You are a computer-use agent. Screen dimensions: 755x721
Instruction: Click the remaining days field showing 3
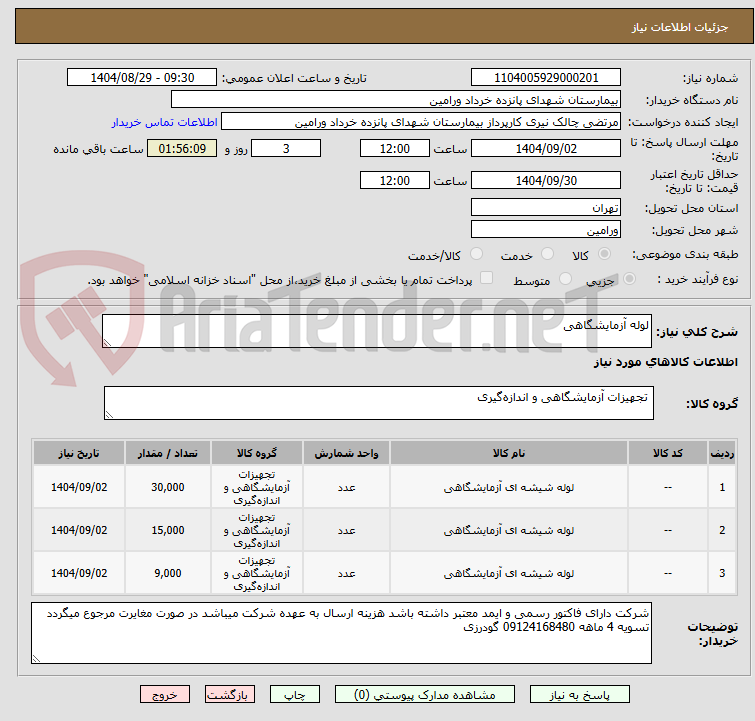[x=286, y=148]
